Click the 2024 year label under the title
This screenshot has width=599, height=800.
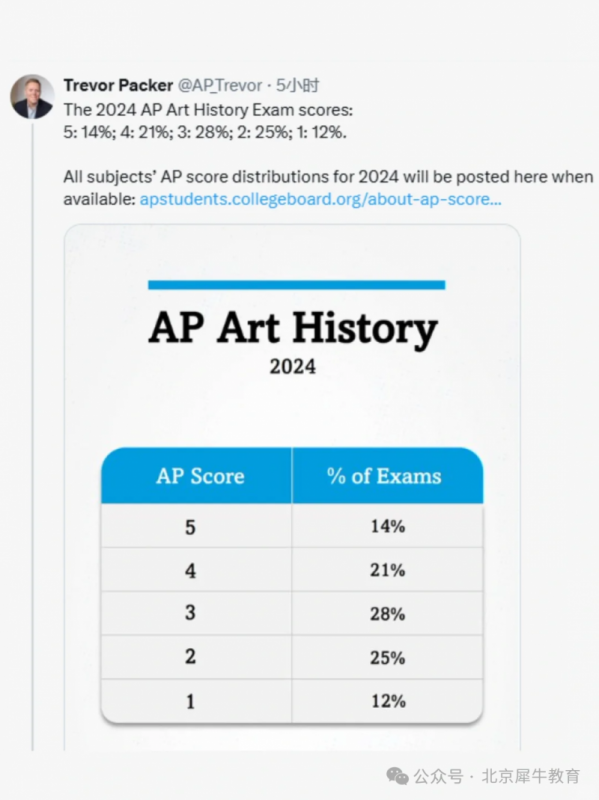pos(293,366)
